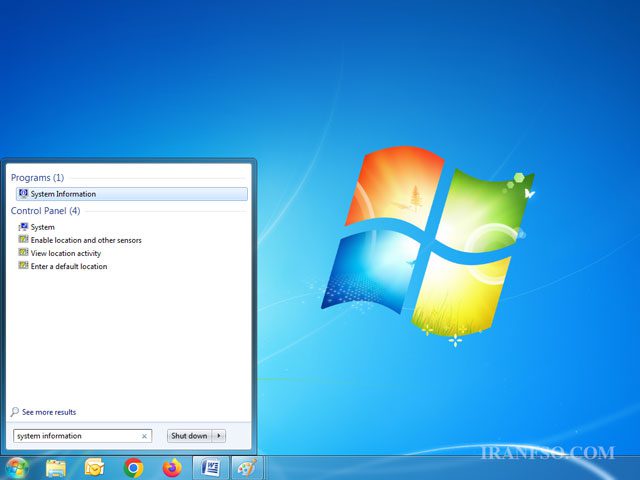Switch to Microsoft Word in taskbar
This screenshot has height=480, width=640.
[x=211, y=468]
